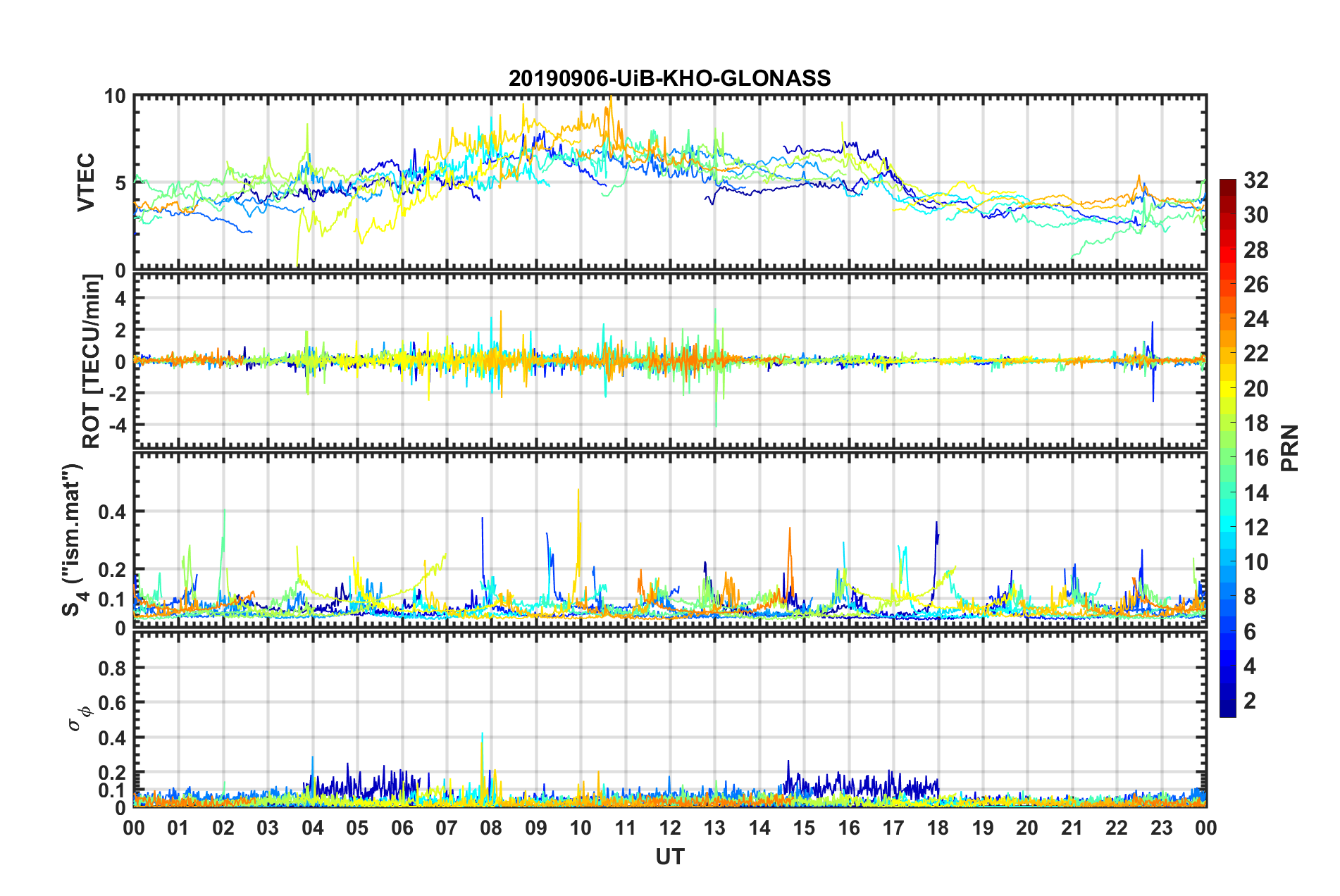Click UT axis tick label 13
1340x896 pixels.
[714, 827]
